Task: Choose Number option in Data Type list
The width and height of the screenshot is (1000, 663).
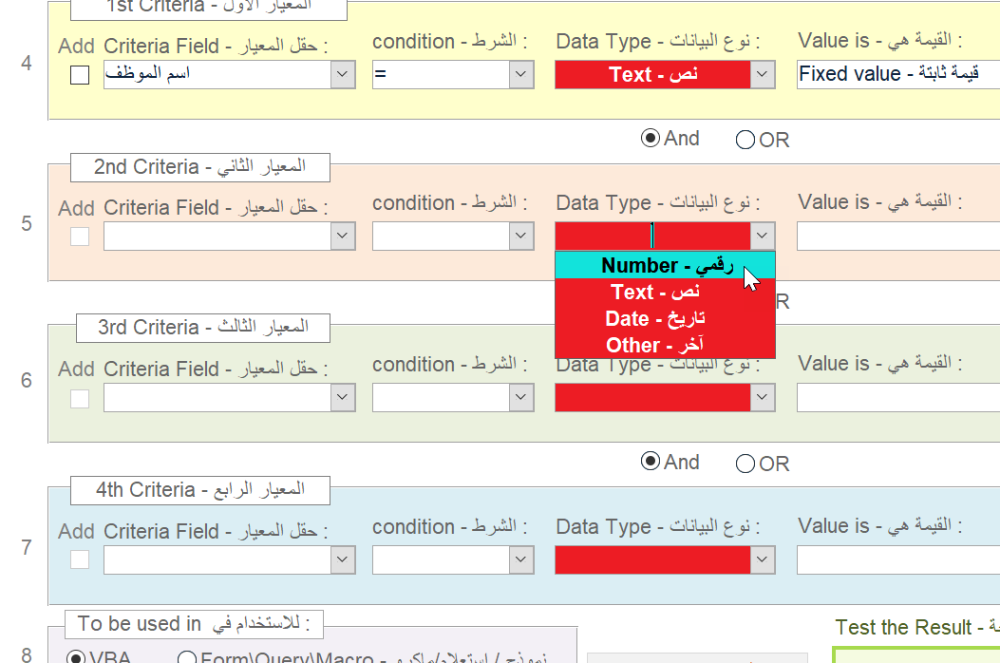Action: point(665,265)
